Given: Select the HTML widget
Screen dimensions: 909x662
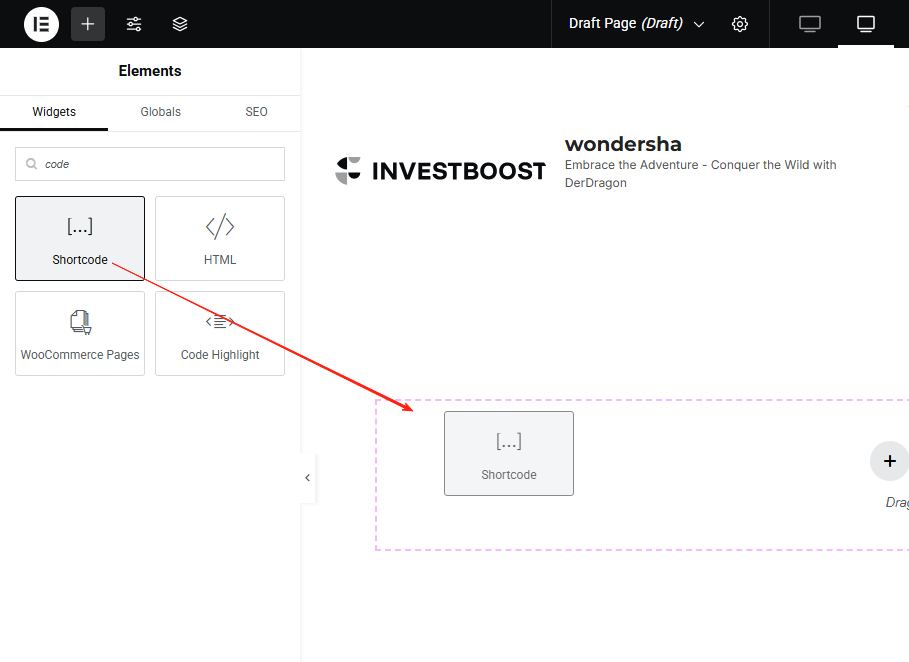Looking at the screenshot, I should [220, 238].
